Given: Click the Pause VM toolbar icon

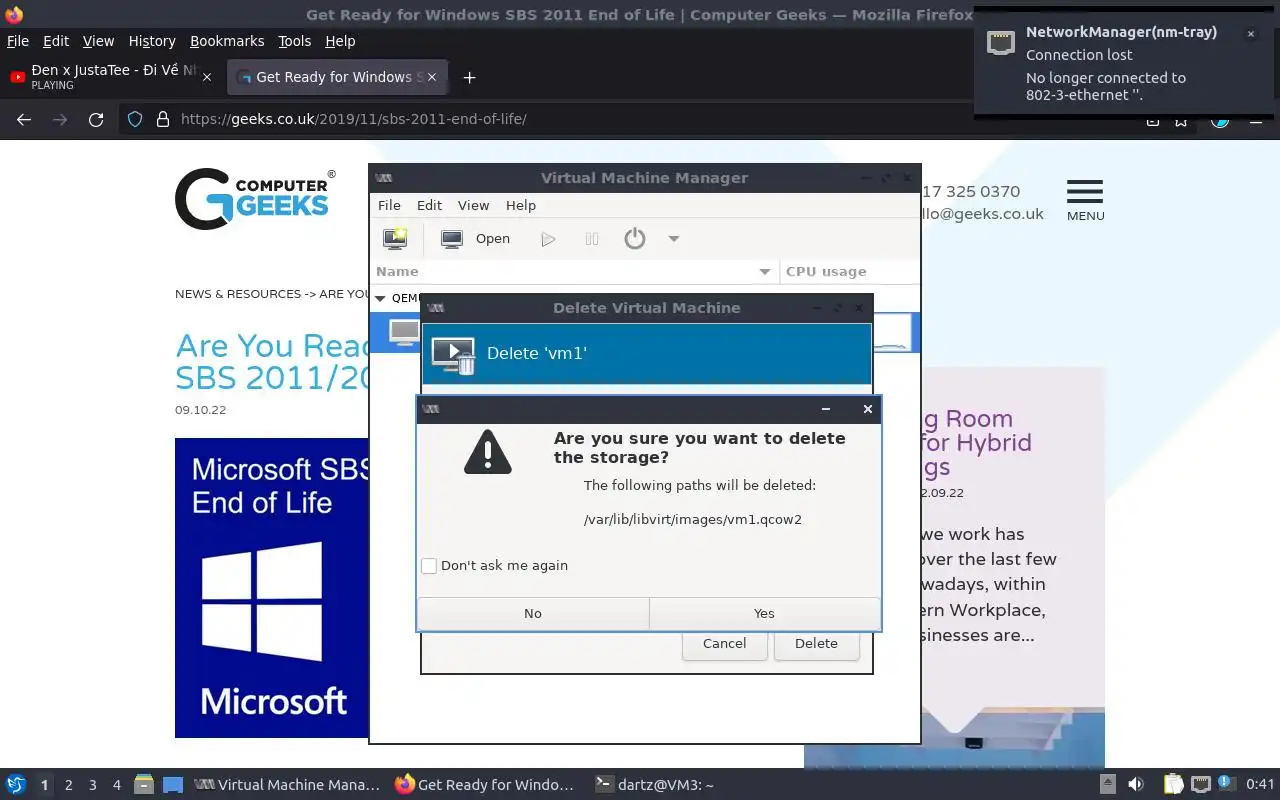Looking at the screenshot, I should coord(592,239).
